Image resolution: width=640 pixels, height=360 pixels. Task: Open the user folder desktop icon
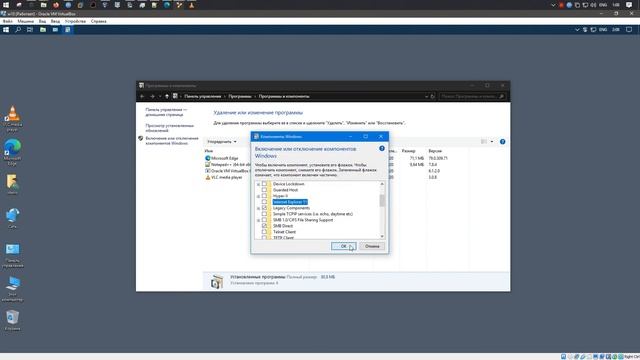[13, 184]
